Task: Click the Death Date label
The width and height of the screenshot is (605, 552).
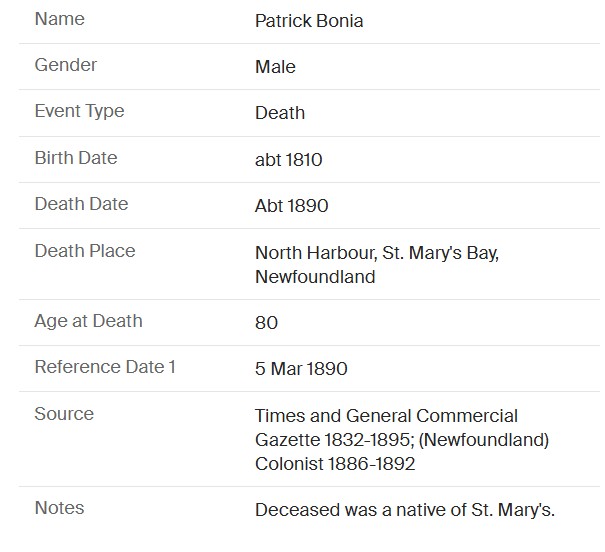Action: pyautogui.click(x=81, y=204)
